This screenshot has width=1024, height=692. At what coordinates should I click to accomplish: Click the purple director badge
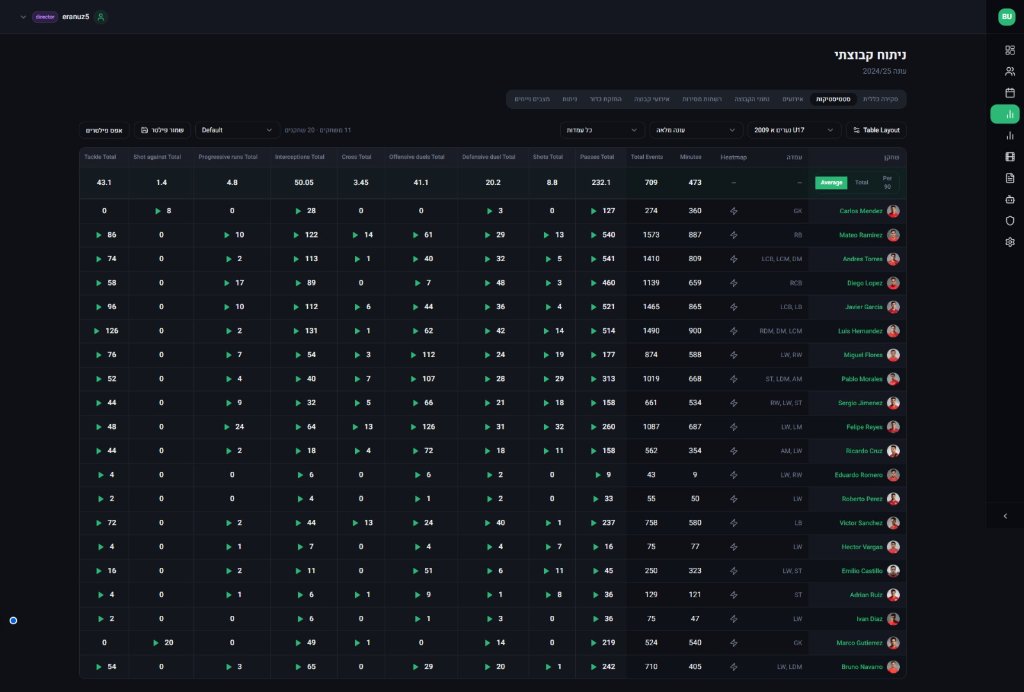(x=45, y=17)
